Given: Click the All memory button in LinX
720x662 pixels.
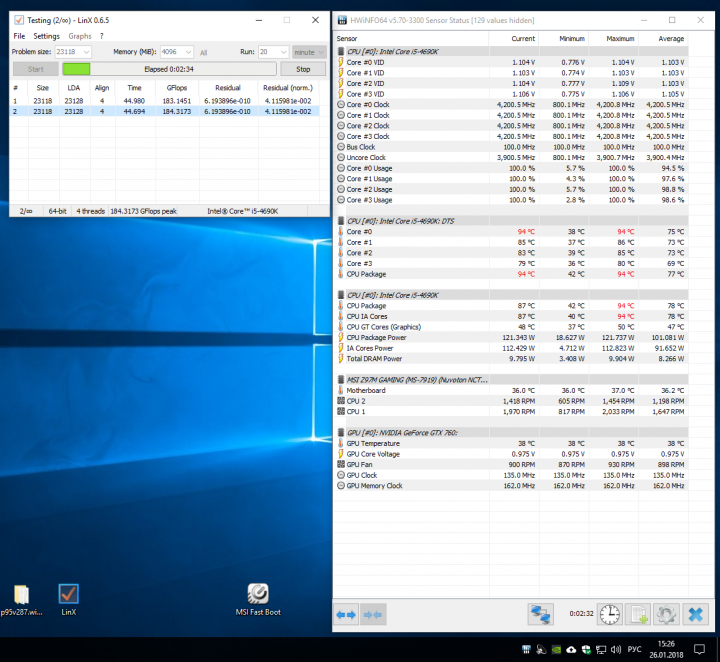Looking at the screenshot, I should click(203, 53).
